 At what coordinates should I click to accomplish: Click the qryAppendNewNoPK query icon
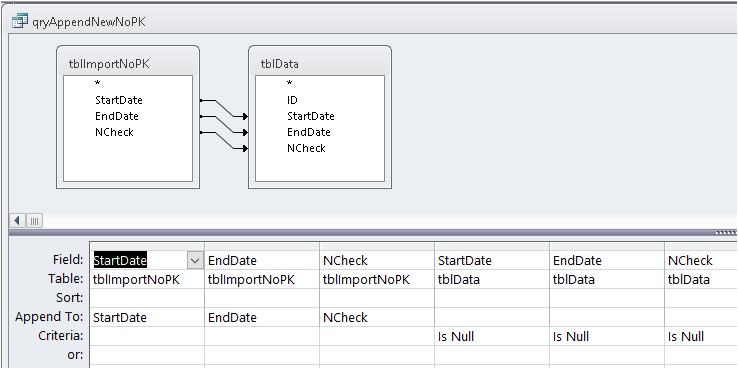click(20, 21)
